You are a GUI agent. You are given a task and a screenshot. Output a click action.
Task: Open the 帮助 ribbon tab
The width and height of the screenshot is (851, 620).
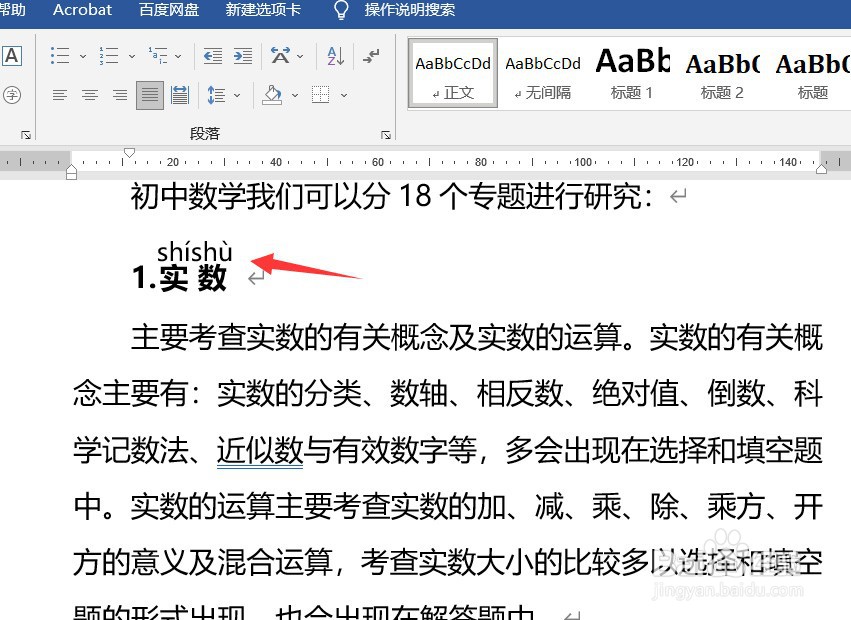click(12, 10)
